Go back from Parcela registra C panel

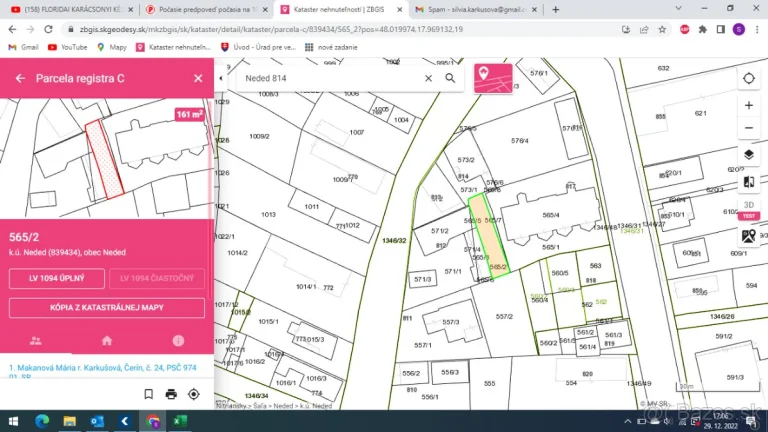[20, 78]
